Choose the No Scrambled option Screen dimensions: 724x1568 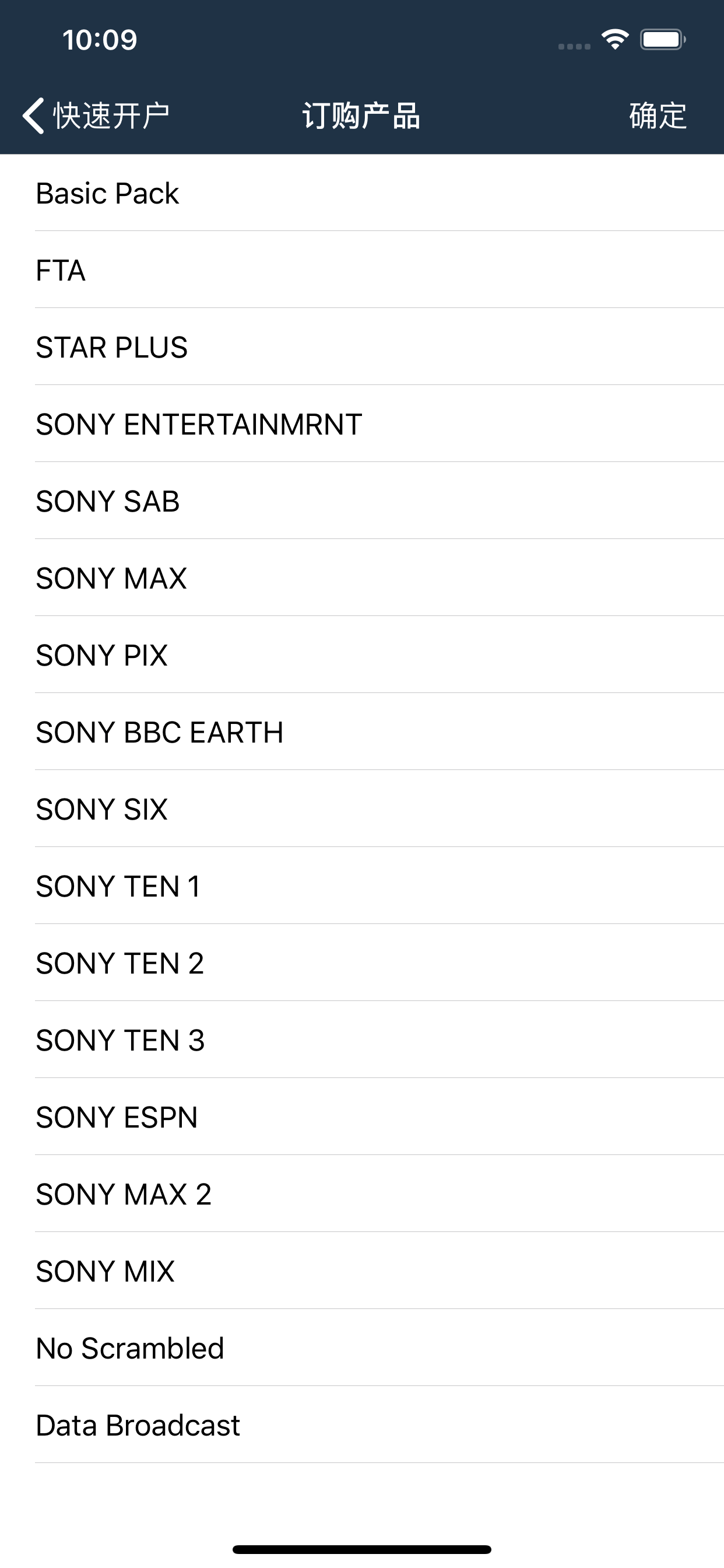tap(362, 1347)
